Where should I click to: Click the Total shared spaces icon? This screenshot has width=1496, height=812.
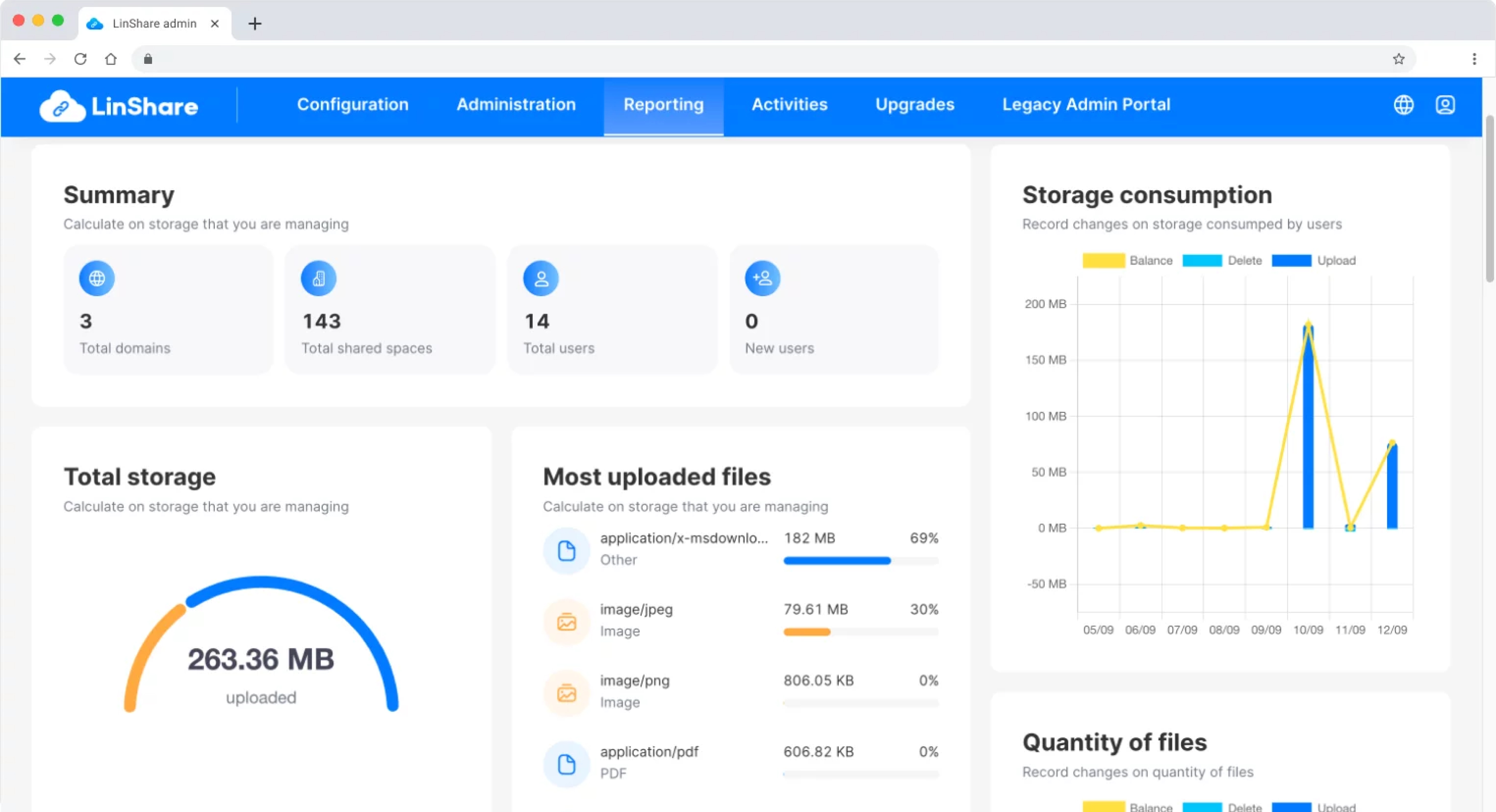click(318, 278)
